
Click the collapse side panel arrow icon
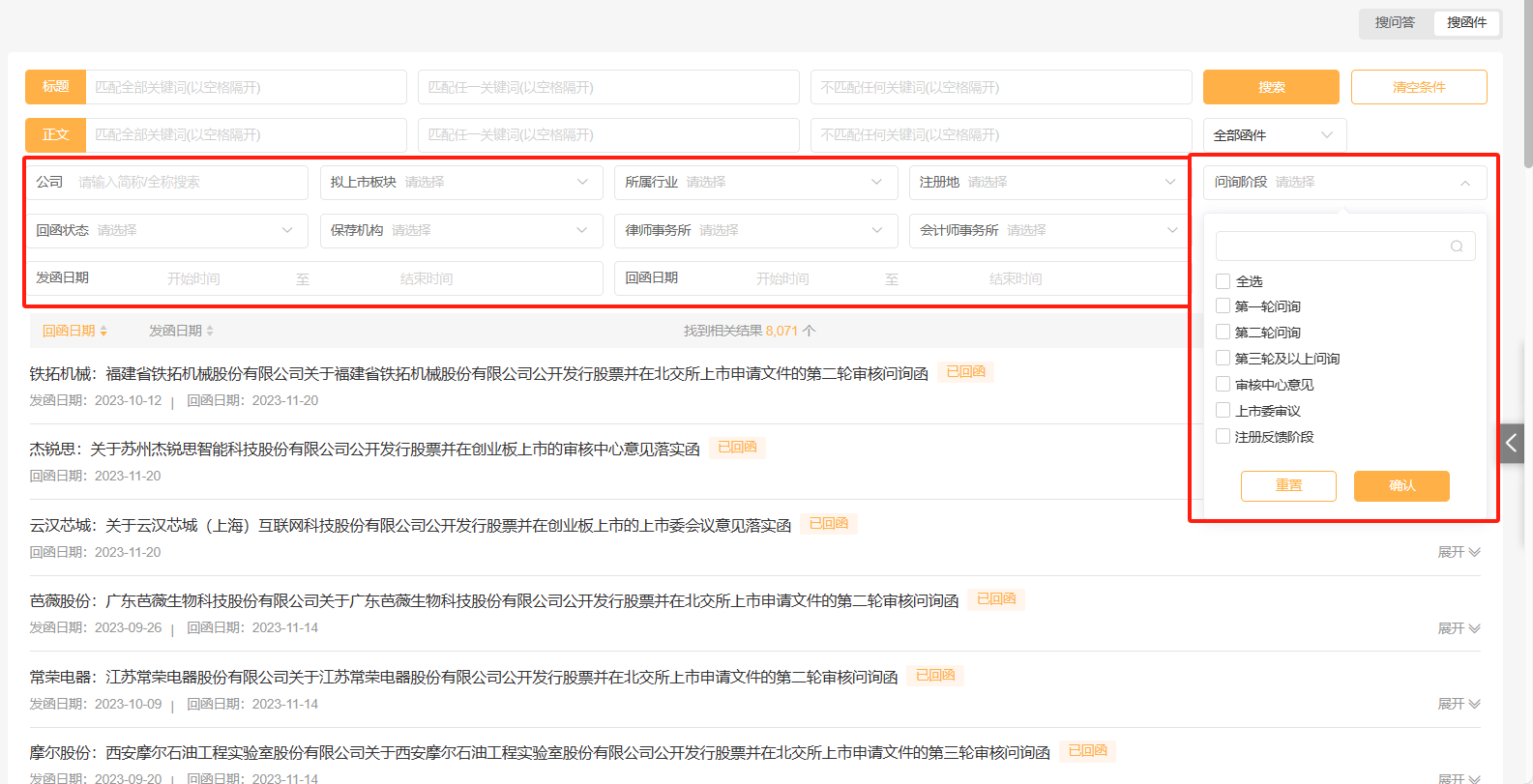[1512, 444]
